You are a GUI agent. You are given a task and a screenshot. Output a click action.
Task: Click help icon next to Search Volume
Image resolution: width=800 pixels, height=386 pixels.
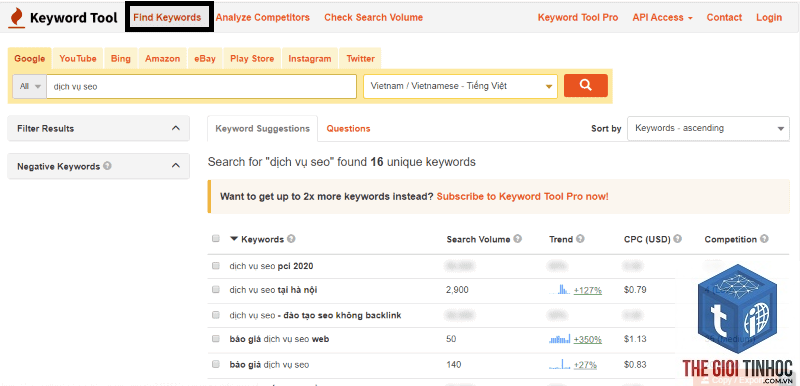(517, 239)
